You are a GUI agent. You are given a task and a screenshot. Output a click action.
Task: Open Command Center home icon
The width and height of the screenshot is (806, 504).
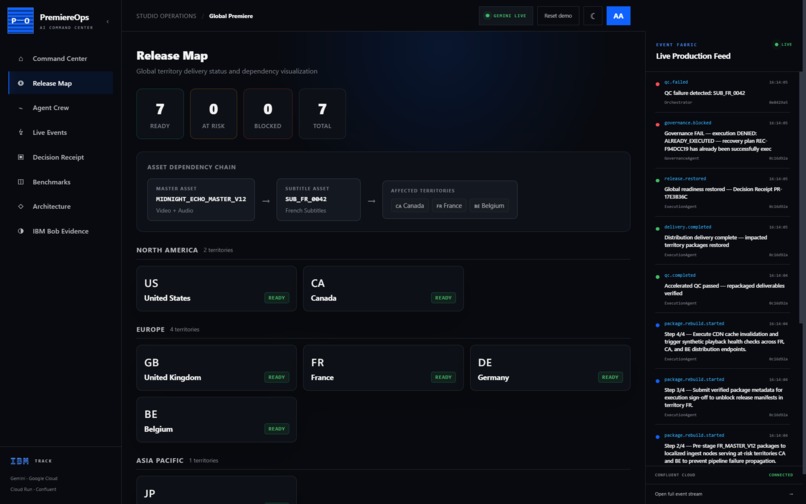click(21, 59)
